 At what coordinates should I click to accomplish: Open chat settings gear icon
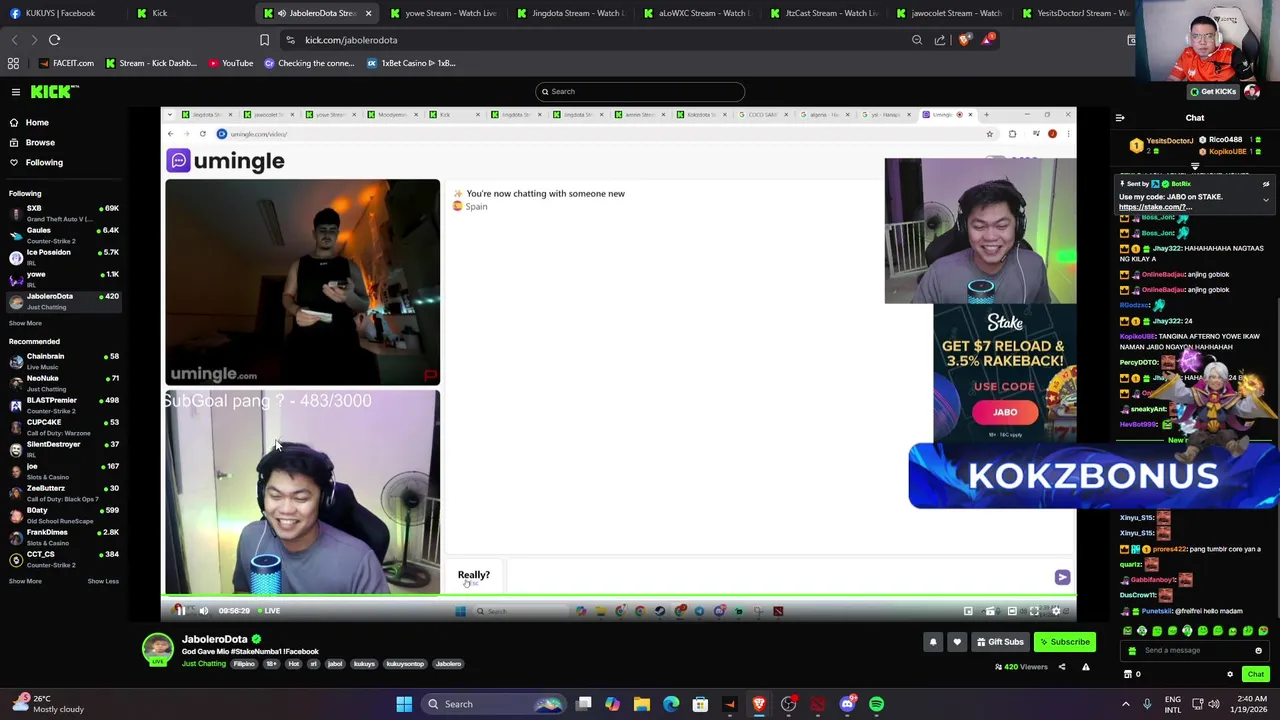click(x=1230, y=674)
